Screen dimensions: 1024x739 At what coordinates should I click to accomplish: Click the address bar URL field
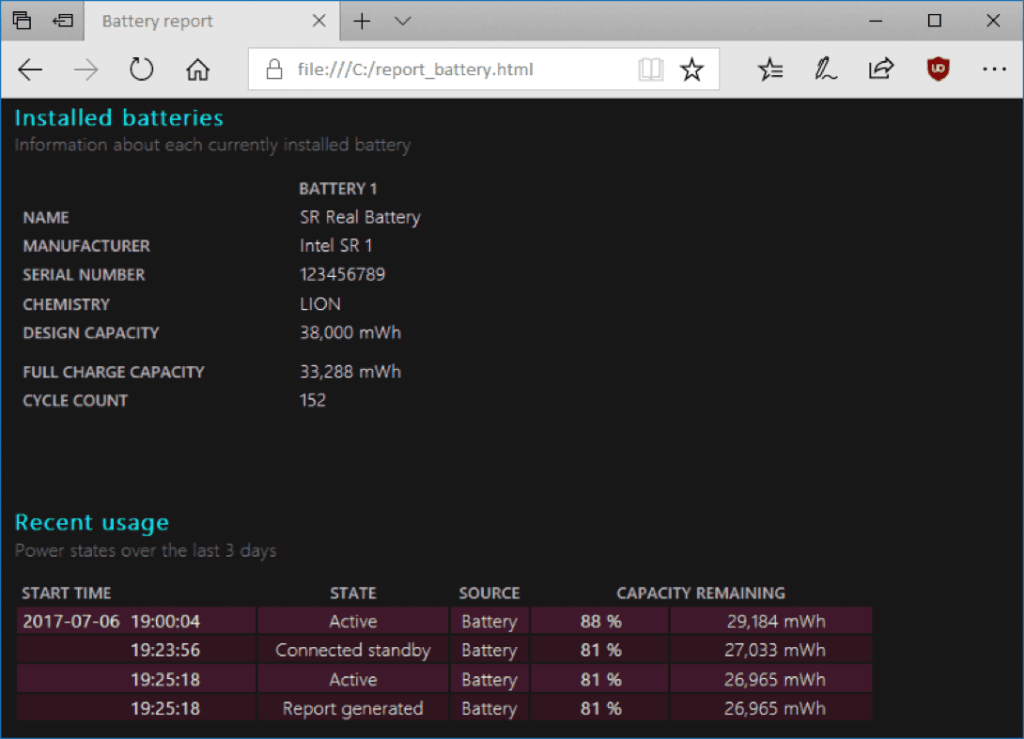(450, 70)
